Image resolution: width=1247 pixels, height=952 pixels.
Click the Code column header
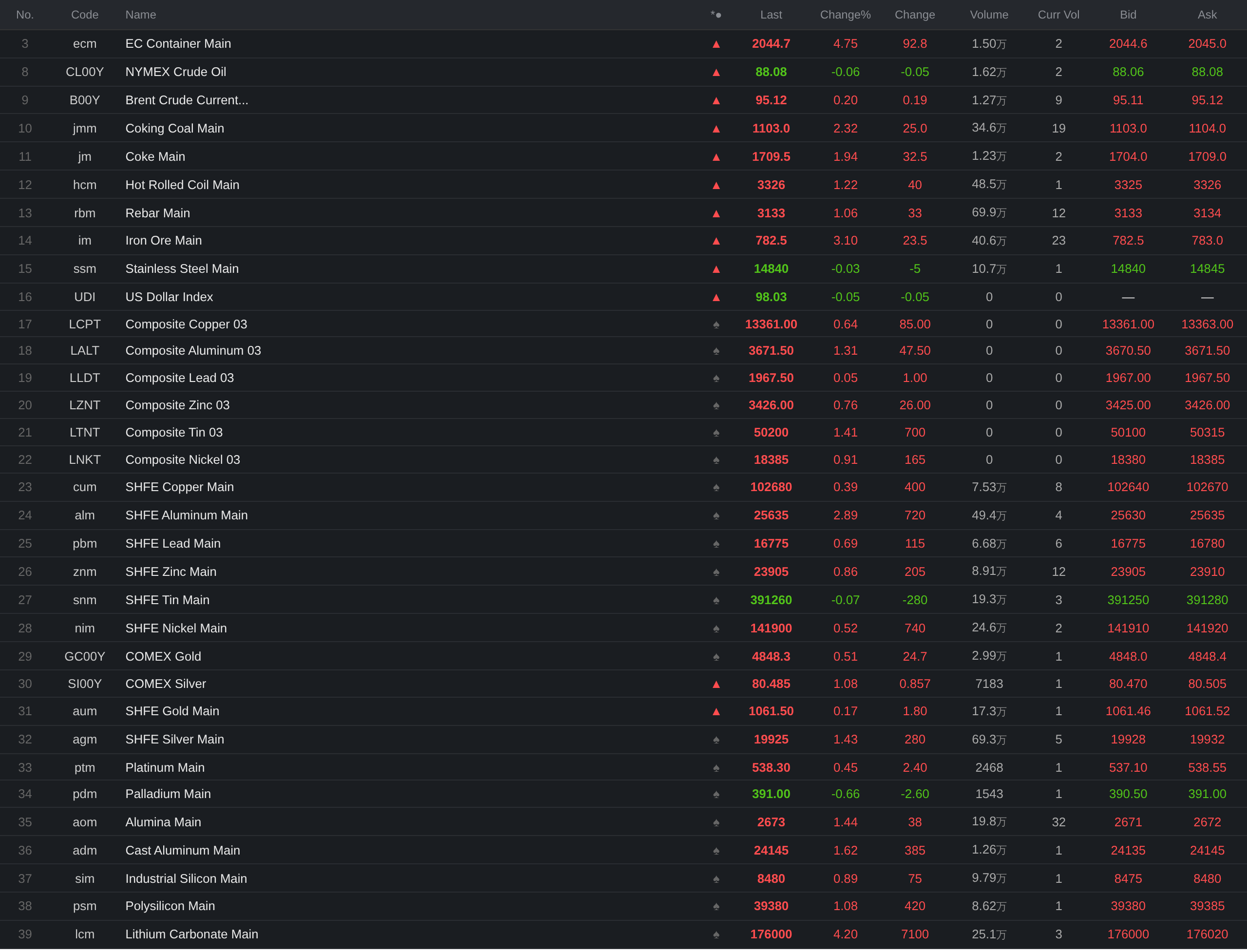[x=84, y=15]
